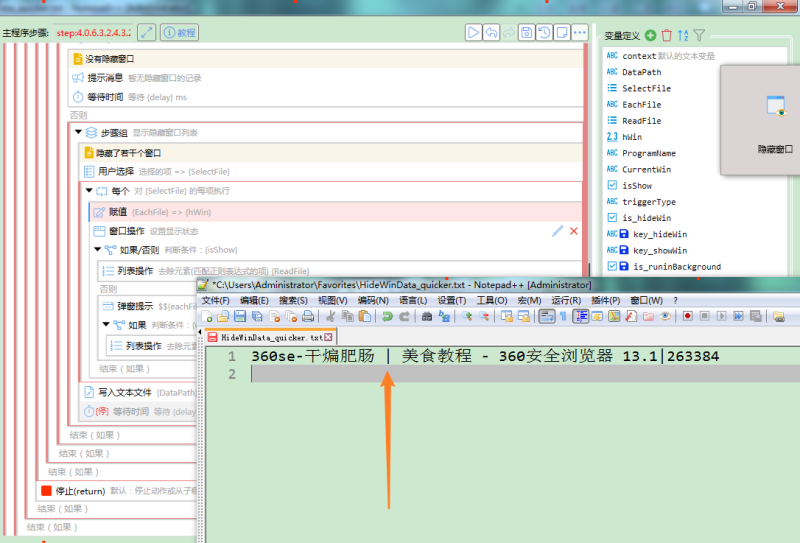Click the green Undo arrow in Notepad++
This screenshot has height=543, width=800.
(387, 316)
